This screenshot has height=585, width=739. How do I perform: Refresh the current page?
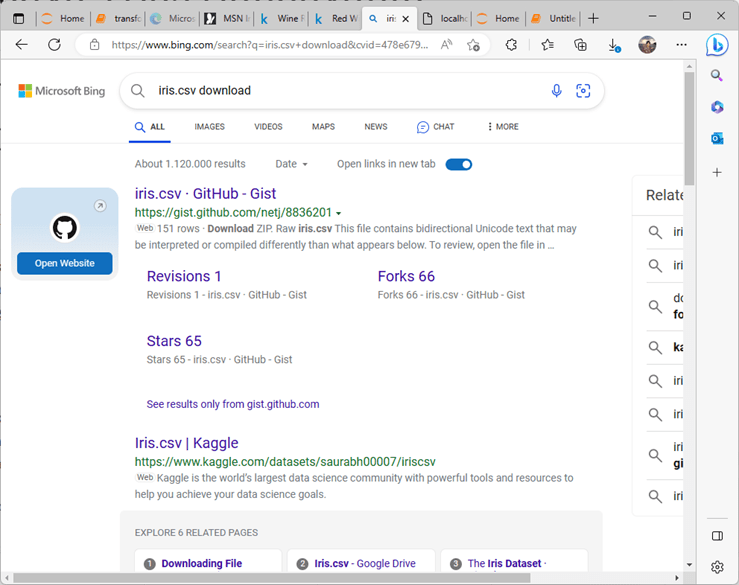55,45
